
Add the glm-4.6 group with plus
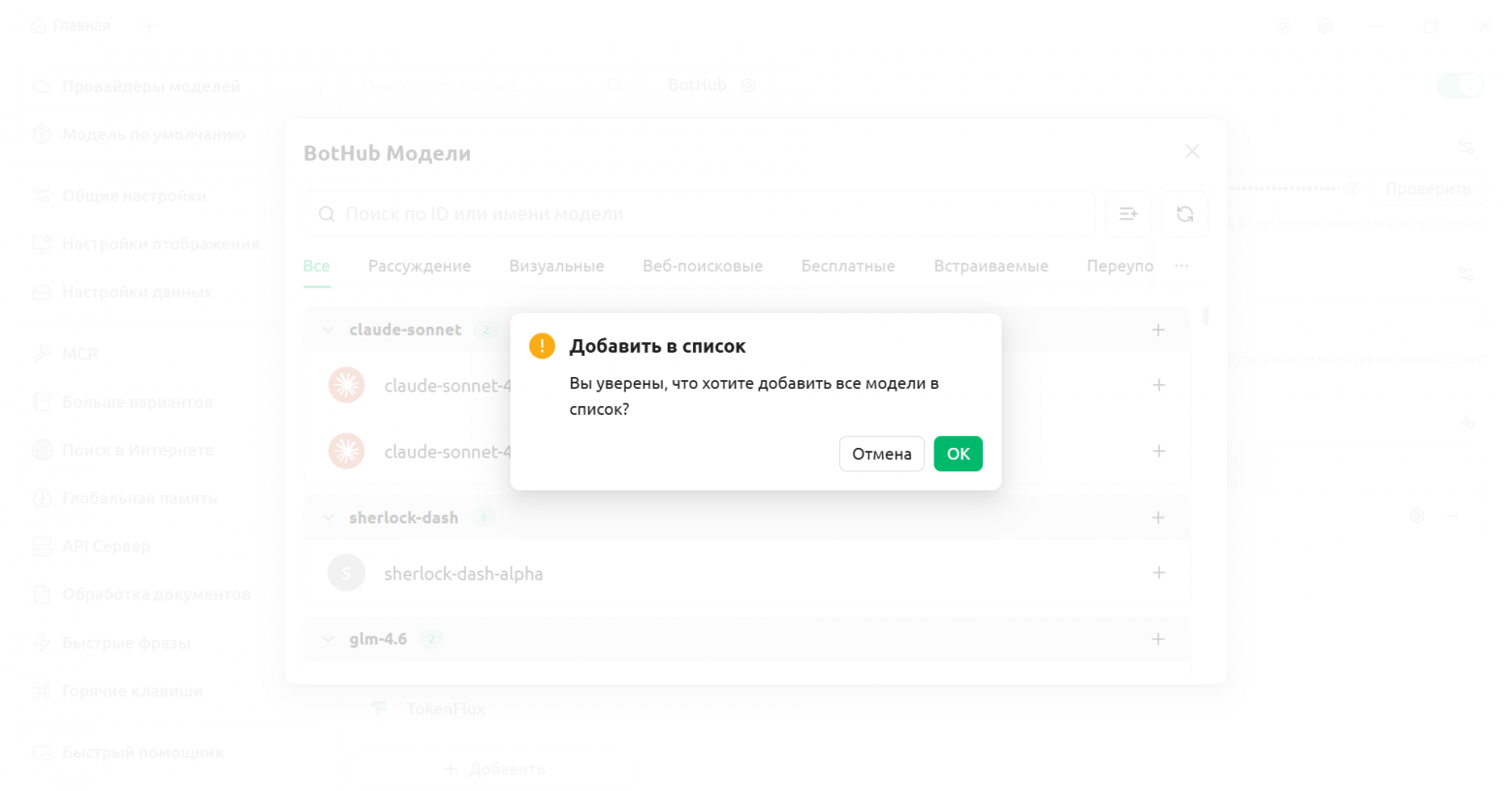tap(1158, 639)
